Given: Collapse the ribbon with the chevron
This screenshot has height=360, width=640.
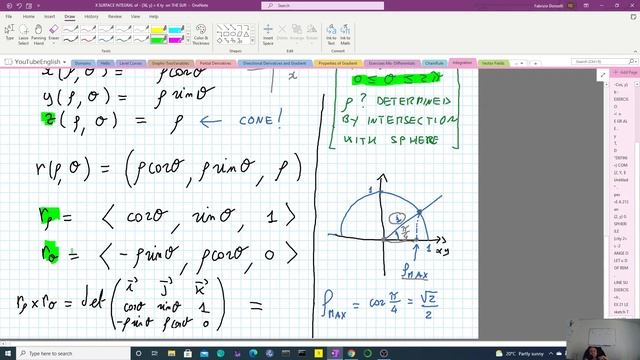Looking at the screenshot, I should (635, 51).
